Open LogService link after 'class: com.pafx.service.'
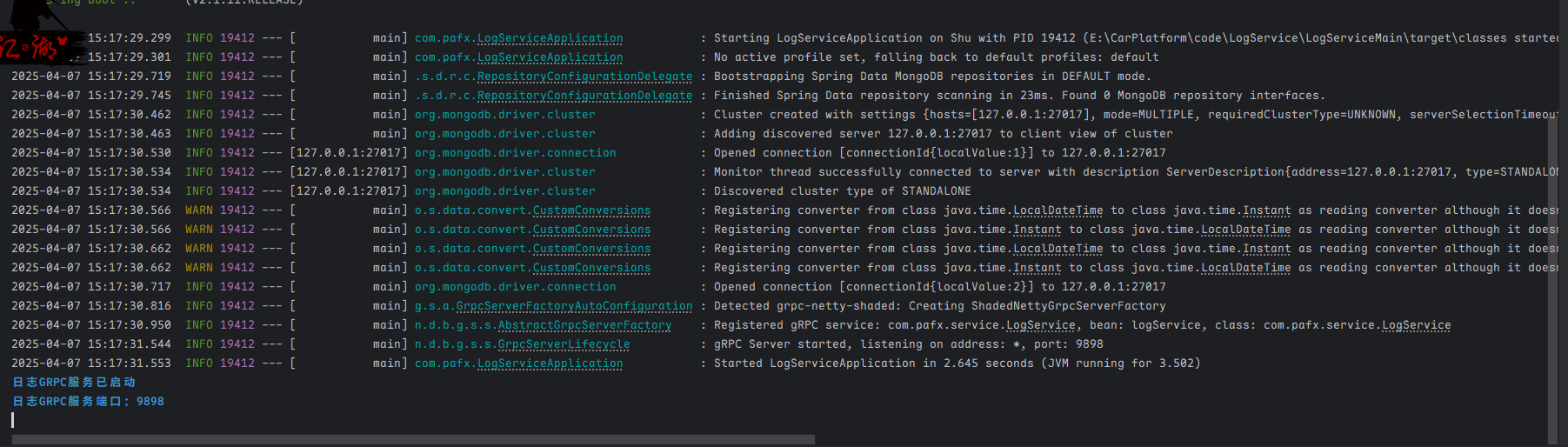Screen dimensions: 1568x447 1416,325
